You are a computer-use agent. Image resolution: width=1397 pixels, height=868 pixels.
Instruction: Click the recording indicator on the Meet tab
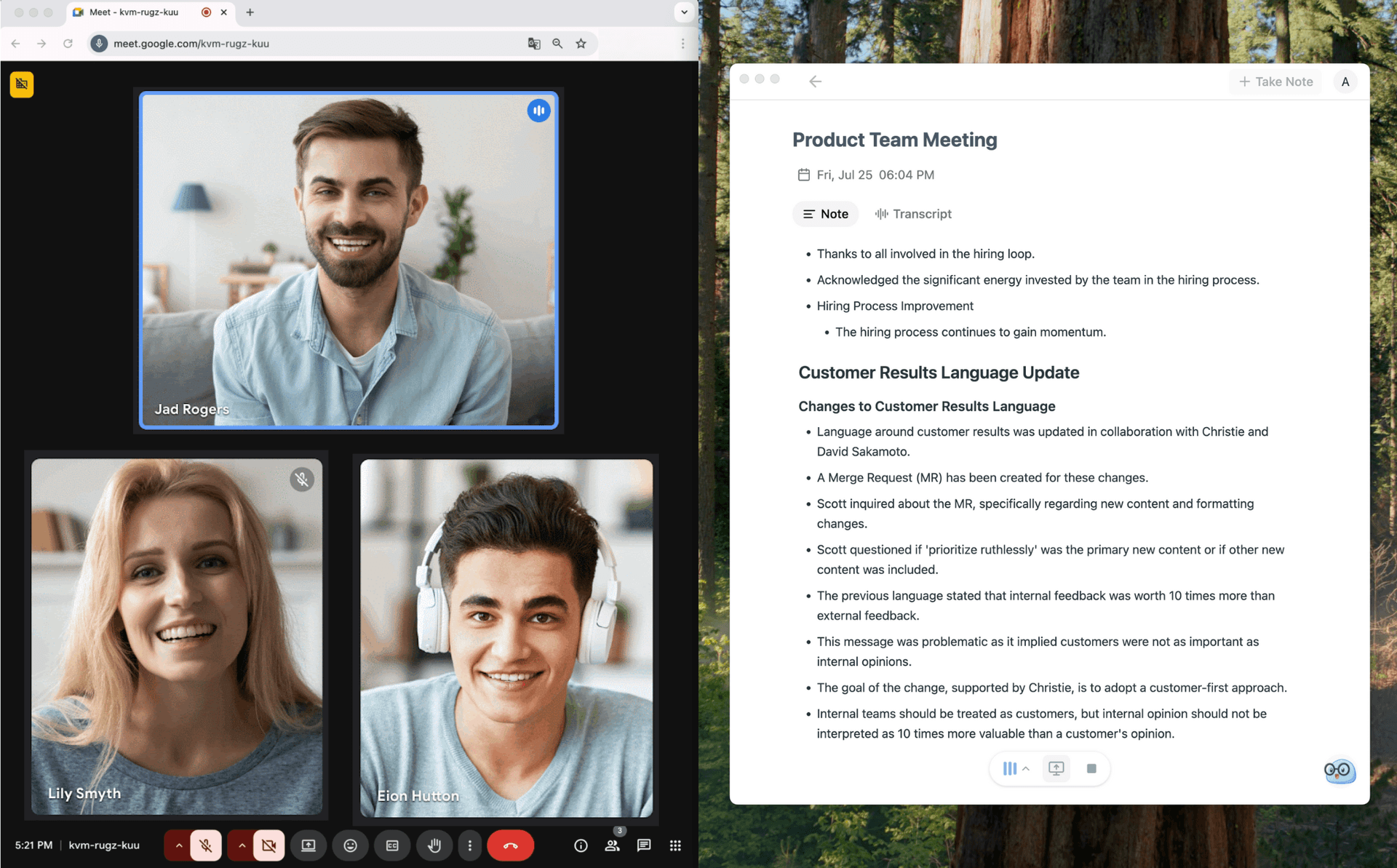(206, 12)
